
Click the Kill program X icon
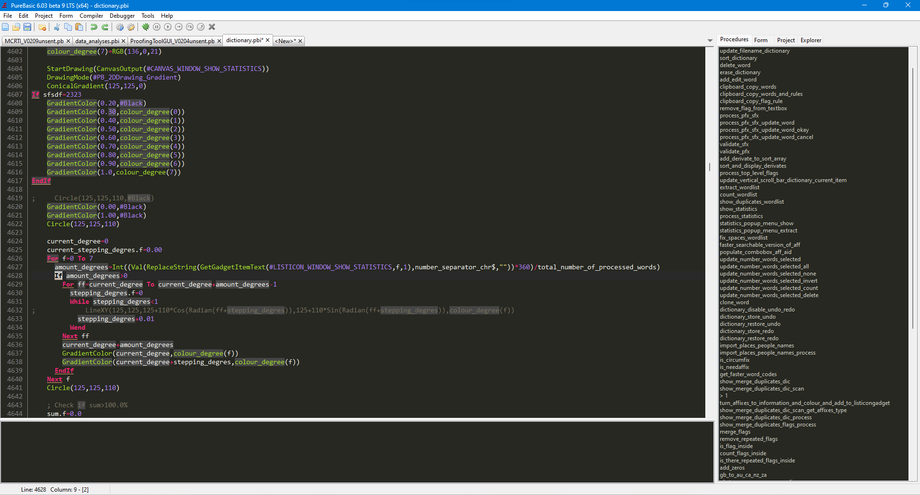(x=212, y=27)
